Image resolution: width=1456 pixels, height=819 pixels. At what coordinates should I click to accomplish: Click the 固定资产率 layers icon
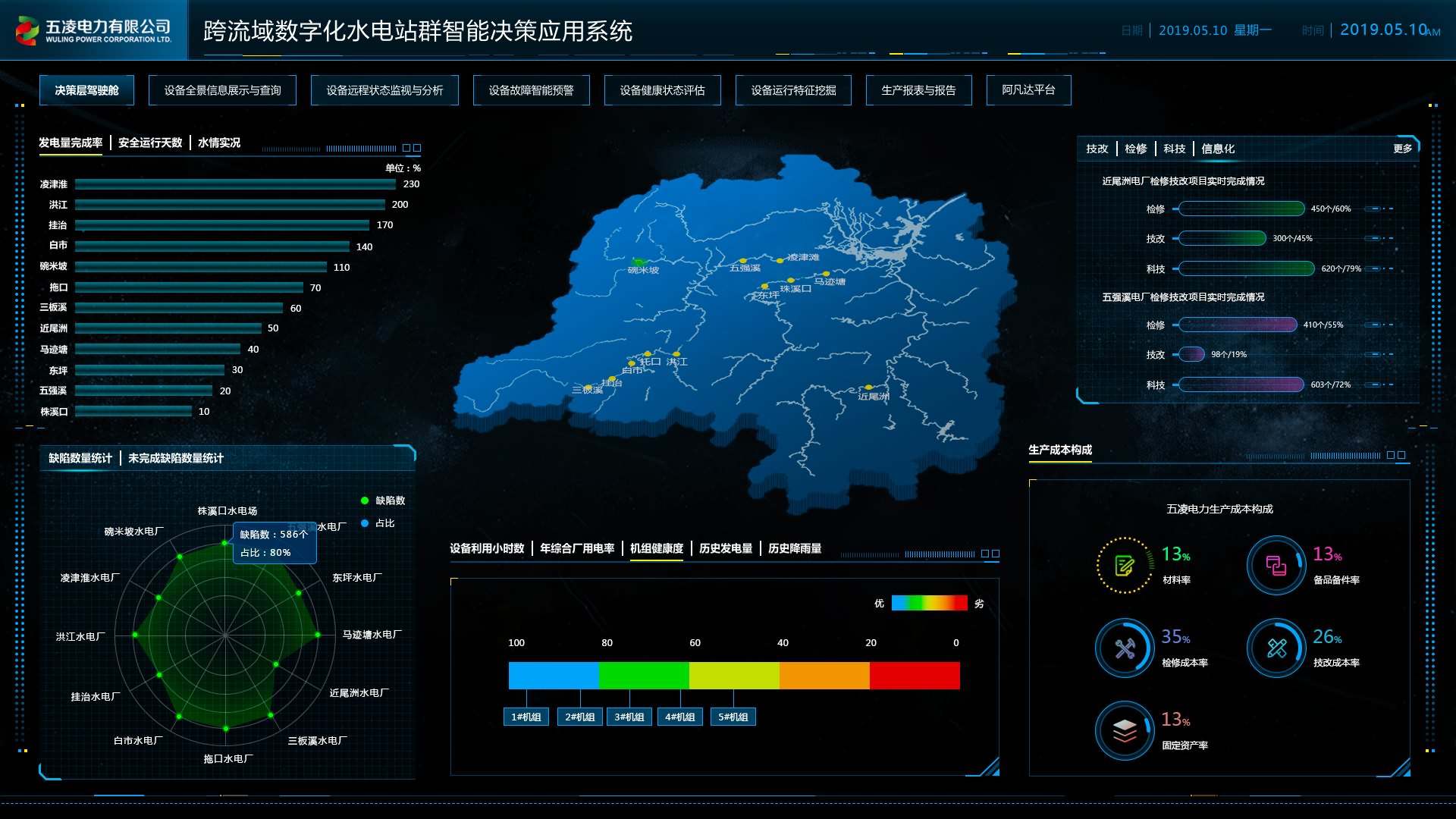(x=1125, y=730)
